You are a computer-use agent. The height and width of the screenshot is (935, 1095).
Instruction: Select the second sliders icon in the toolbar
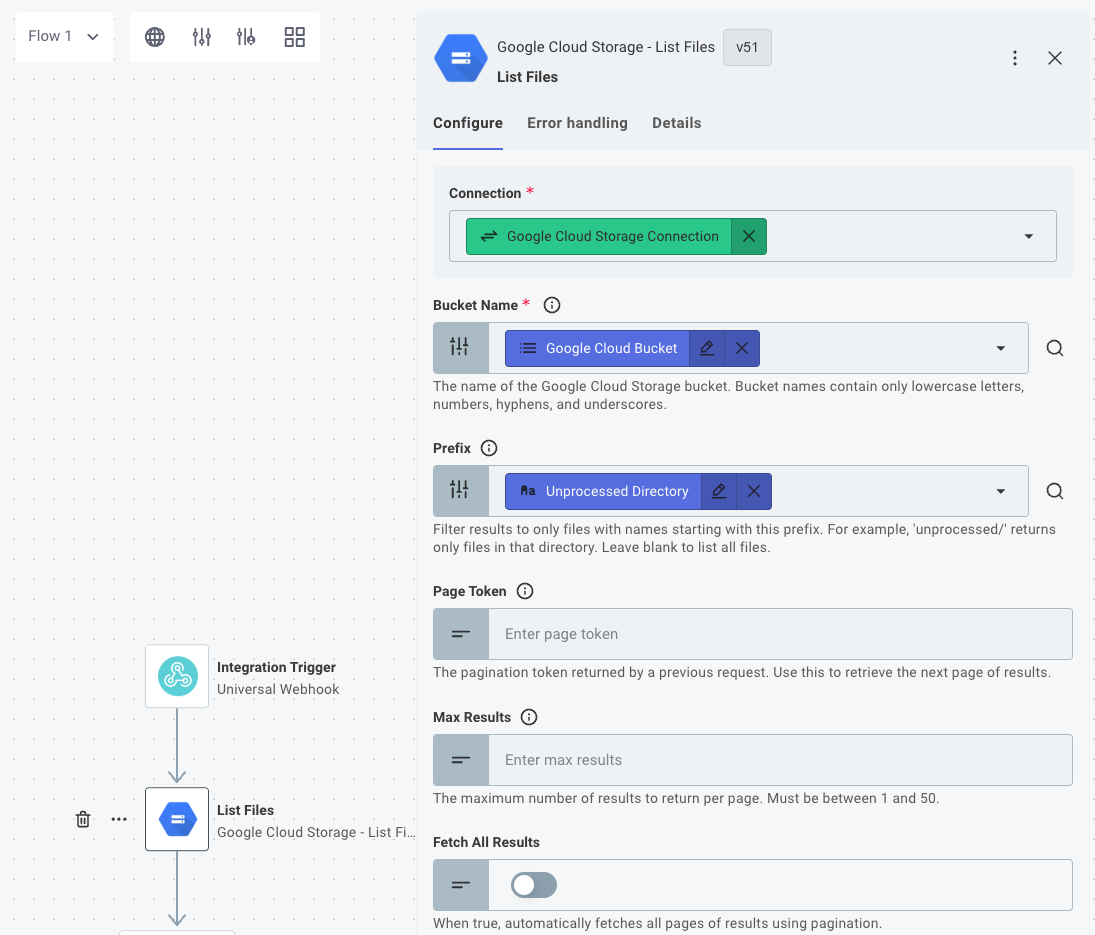246,36
